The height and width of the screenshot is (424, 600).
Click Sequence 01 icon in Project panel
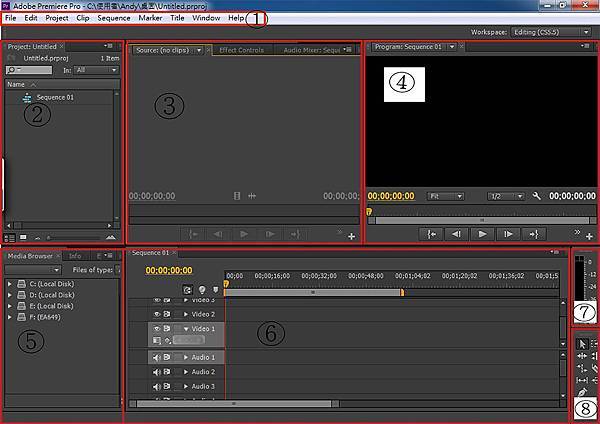pos(27,98)
